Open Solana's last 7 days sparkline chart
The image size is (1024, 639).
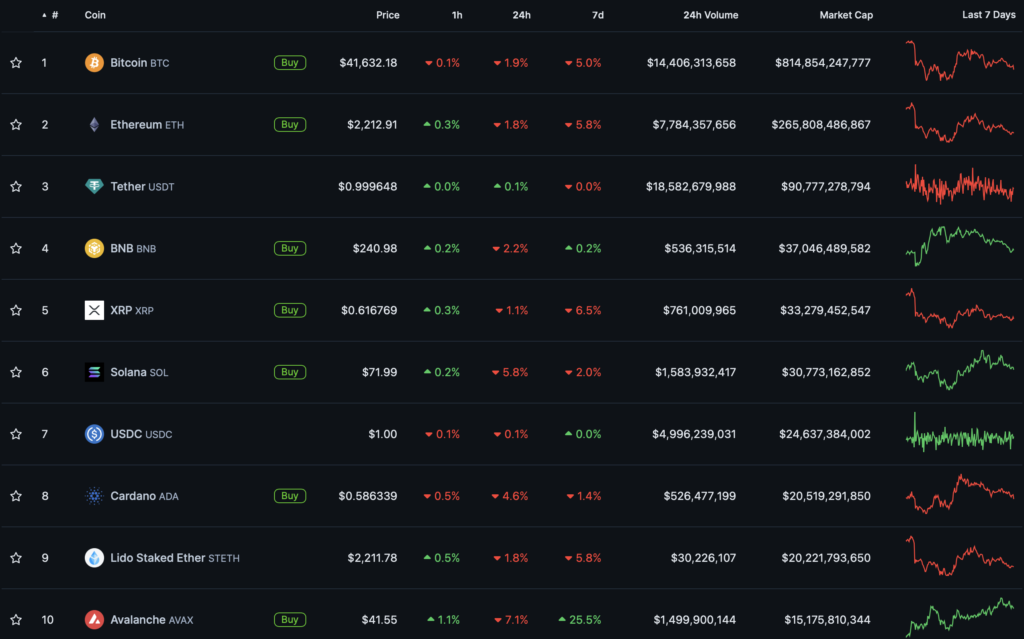tap(959, 372)
